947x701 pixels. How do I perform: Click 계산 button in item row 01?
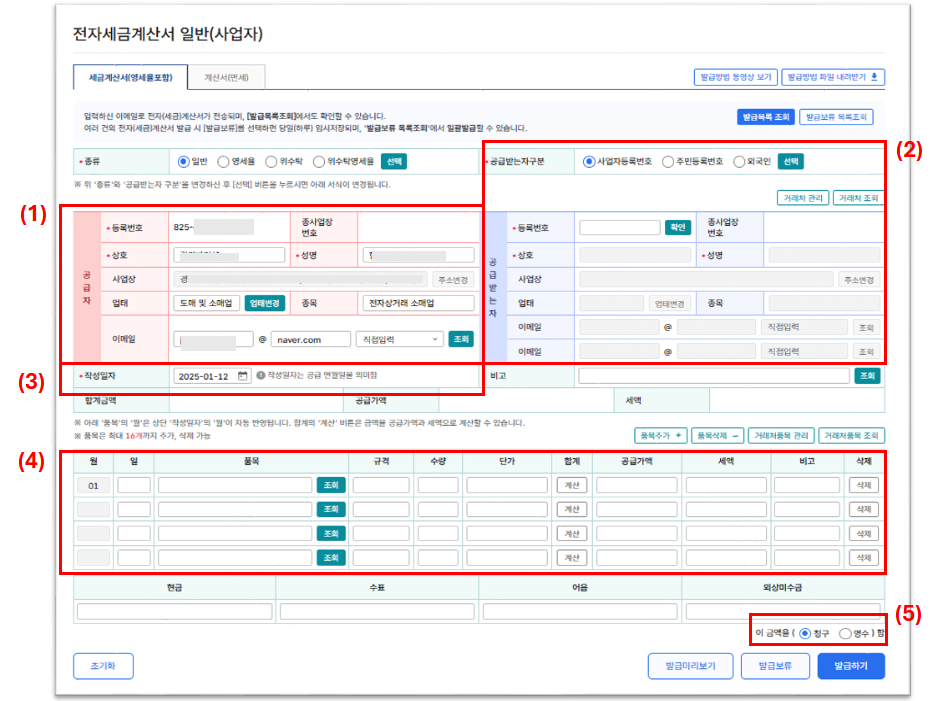point(571,485)
